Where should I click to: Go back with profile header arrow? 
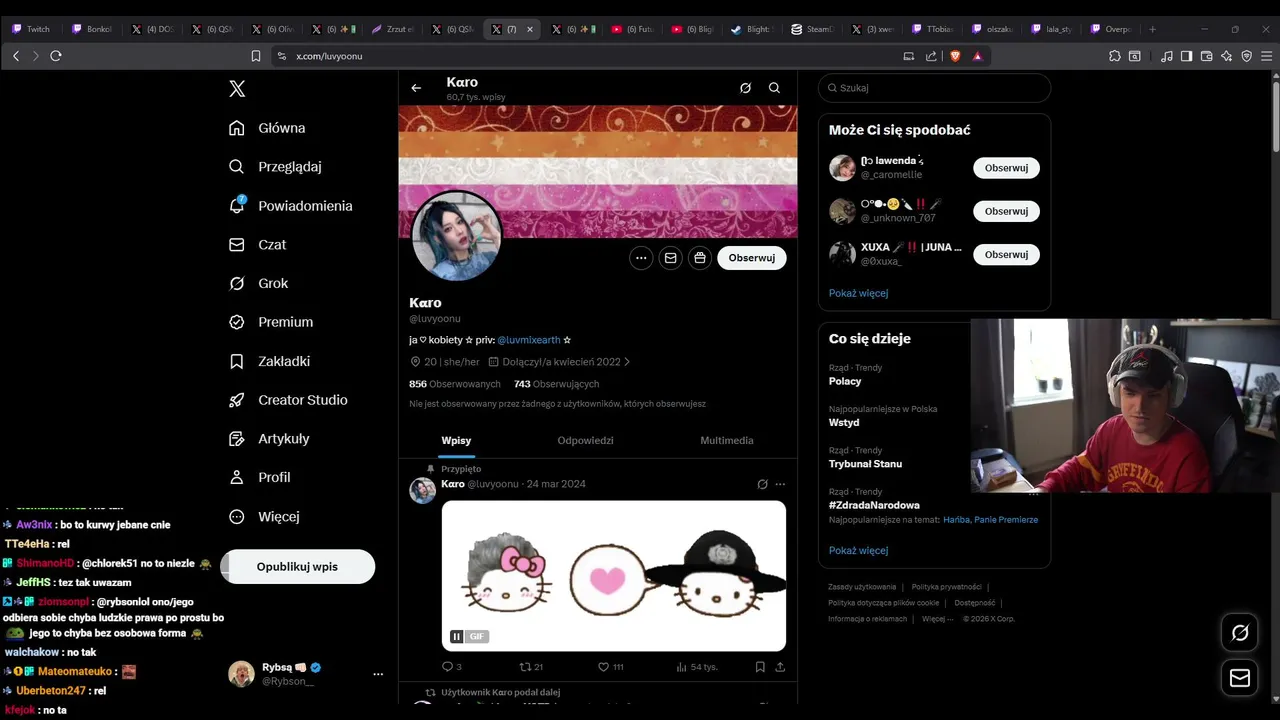pyautogui.click(x=416, y=88)
